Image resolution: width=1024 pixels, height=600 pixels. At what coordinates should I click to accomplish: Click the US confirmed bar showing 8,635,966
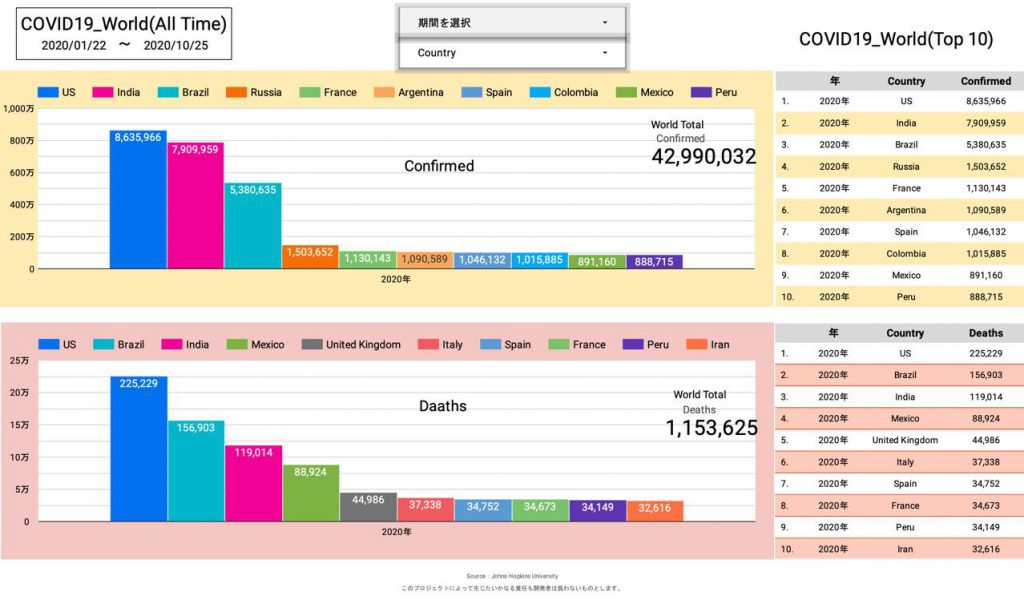click(138, 200)
